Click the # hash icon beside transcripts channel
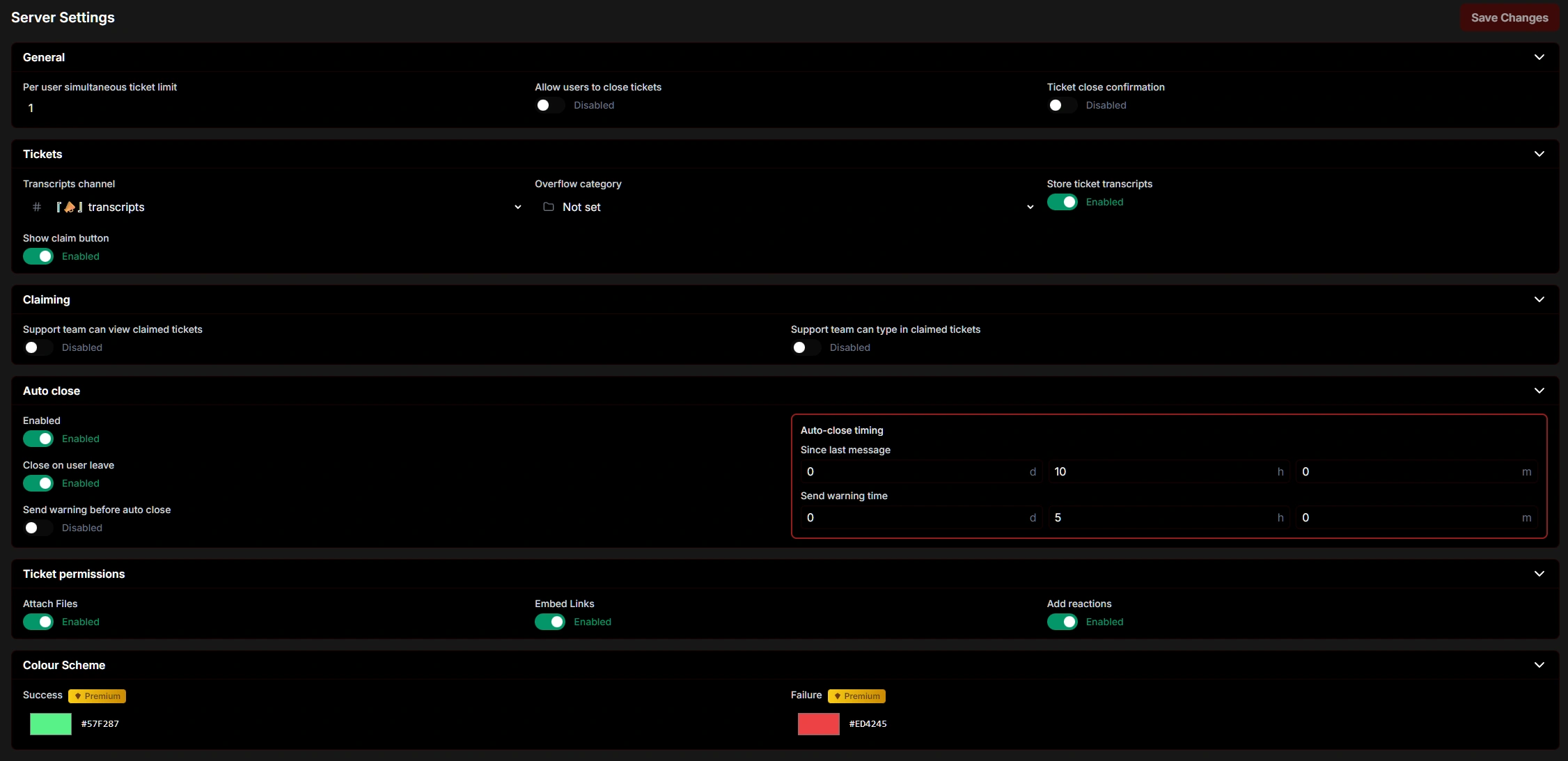The width and height of the screenshot is (1568, 761). 36,207
